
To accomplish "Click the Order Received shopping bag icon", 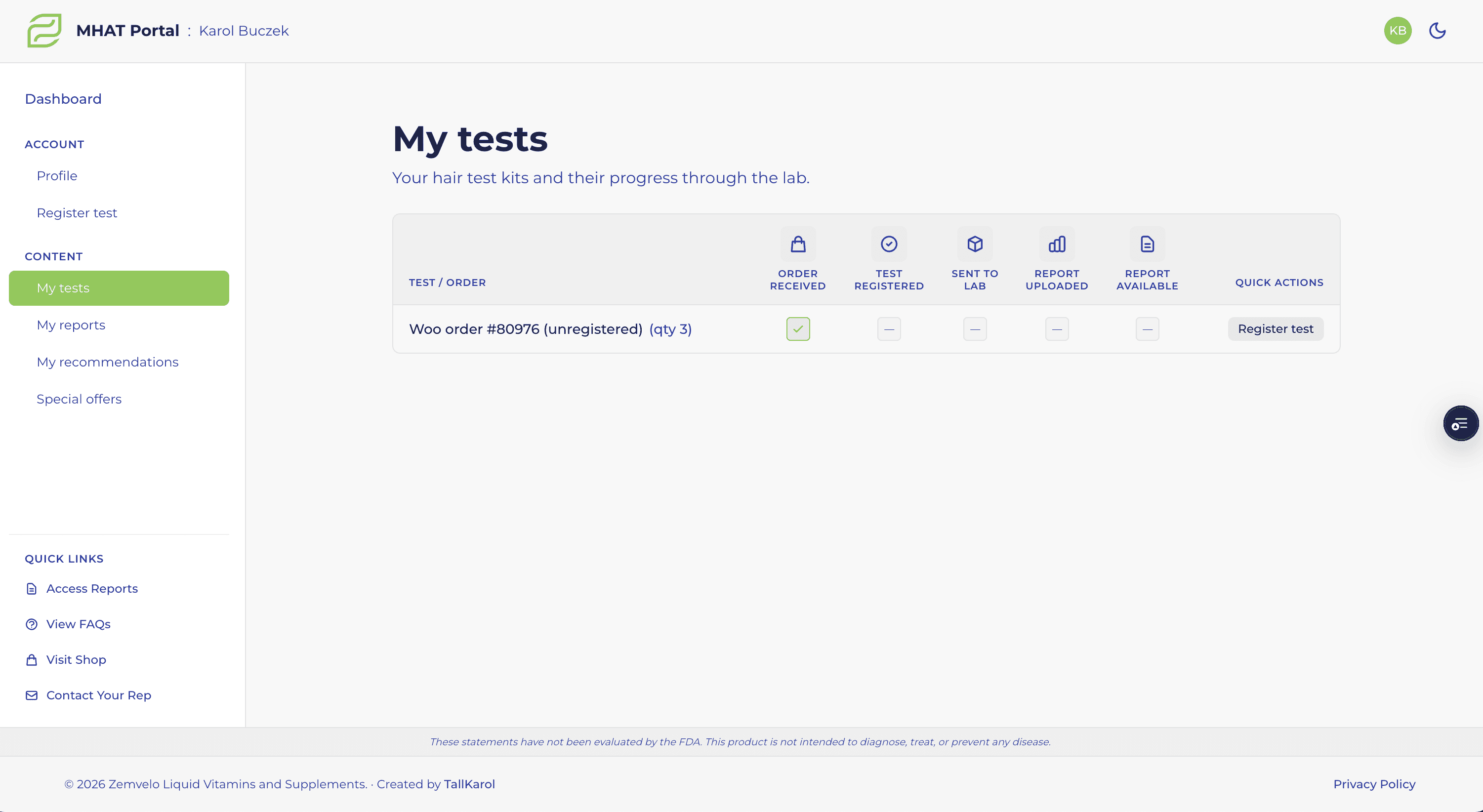I will tap(797, 244).
